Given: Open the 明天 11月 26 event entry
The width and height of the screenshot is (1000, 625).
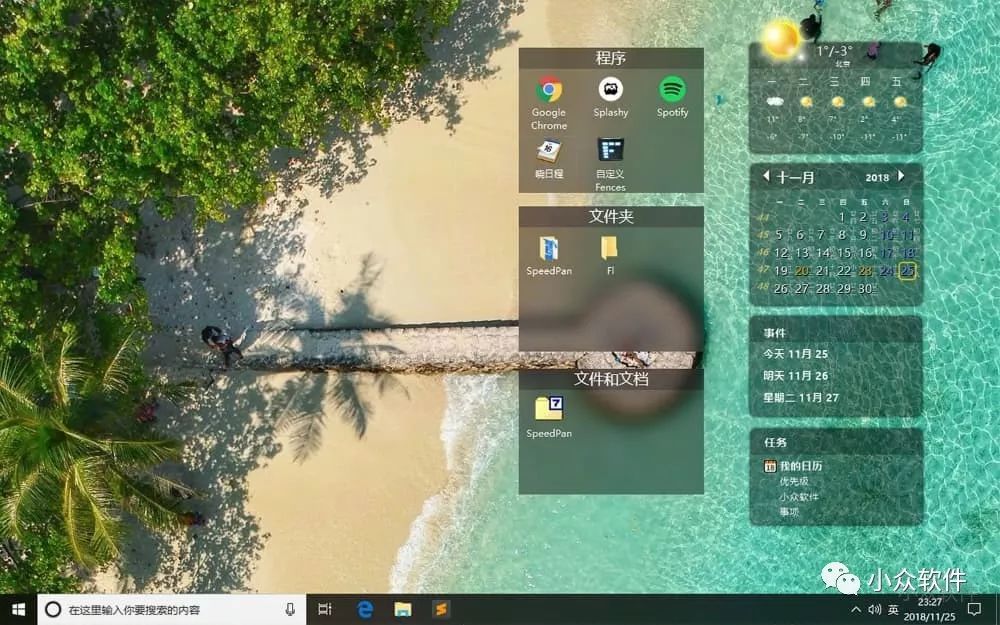Looking at the screenshot, I should [x=796, y=376].
